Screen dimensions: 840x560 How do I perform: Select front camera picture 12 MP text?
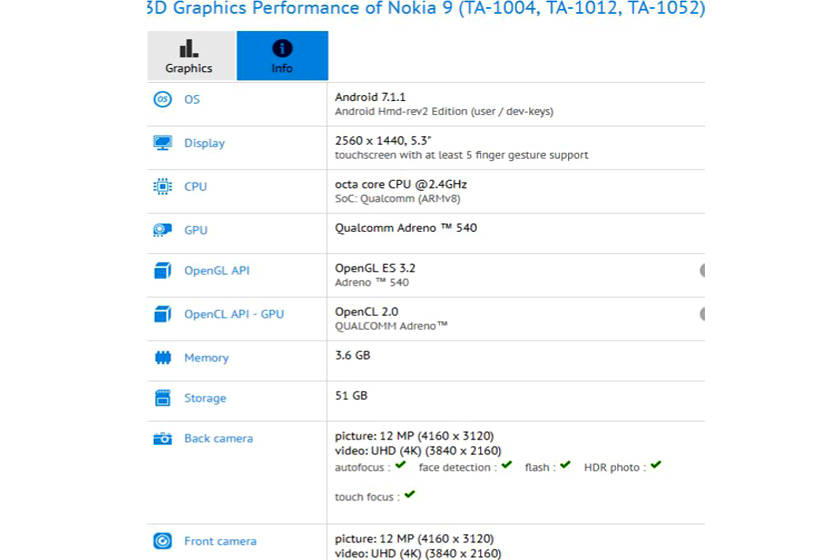tap(414, 539)
